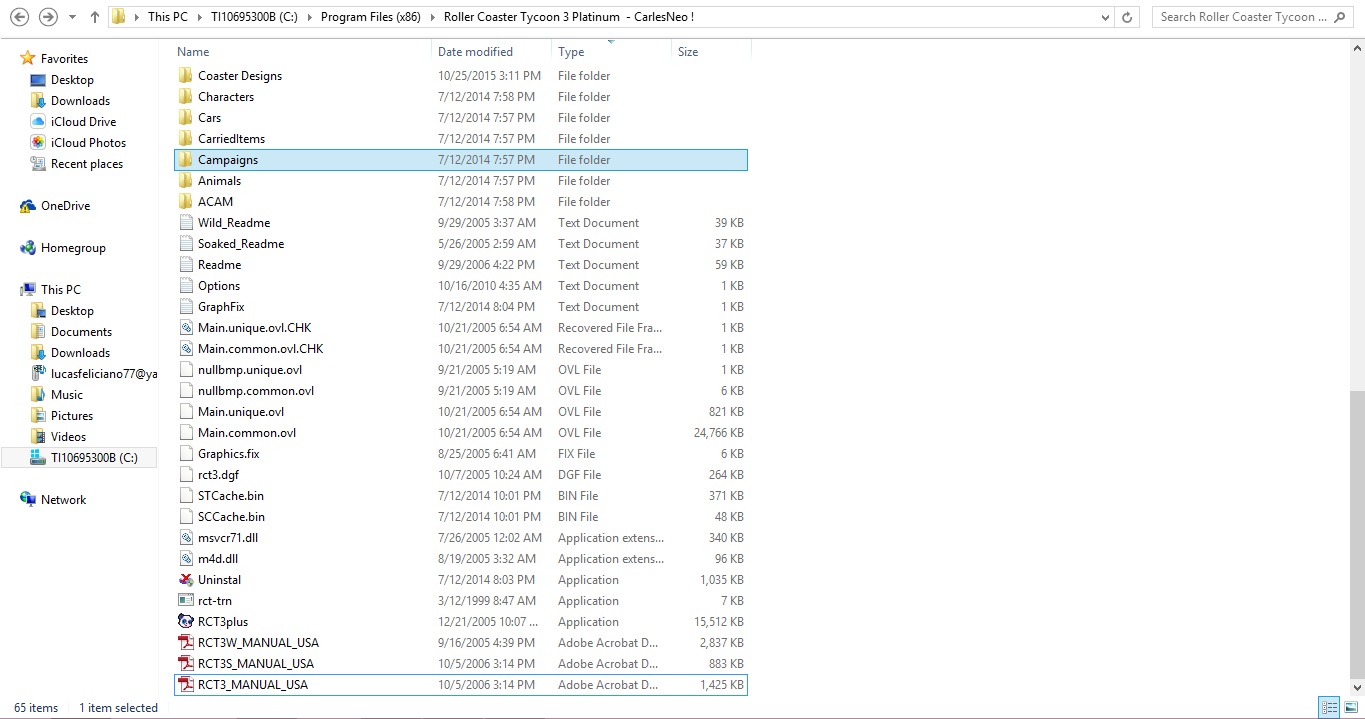This screenshot has height=719, width=1365.
Task: Select OneDrive in the navigation pane
Action: pyautogui.click(x=65, y=206)
